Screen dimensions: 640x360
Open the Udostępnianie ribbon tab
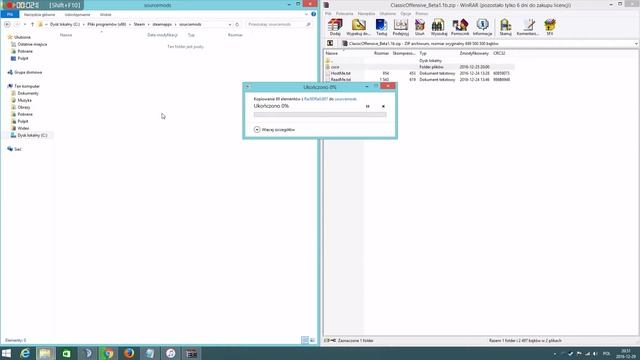[77, 14]
